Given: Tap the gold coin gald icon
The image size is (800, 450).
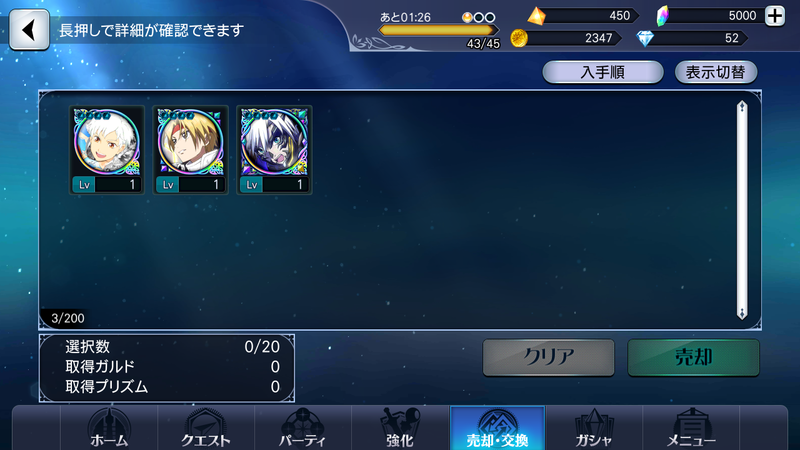Looking at the screenshot, I should pyautogui.click(x=519, y=38).
